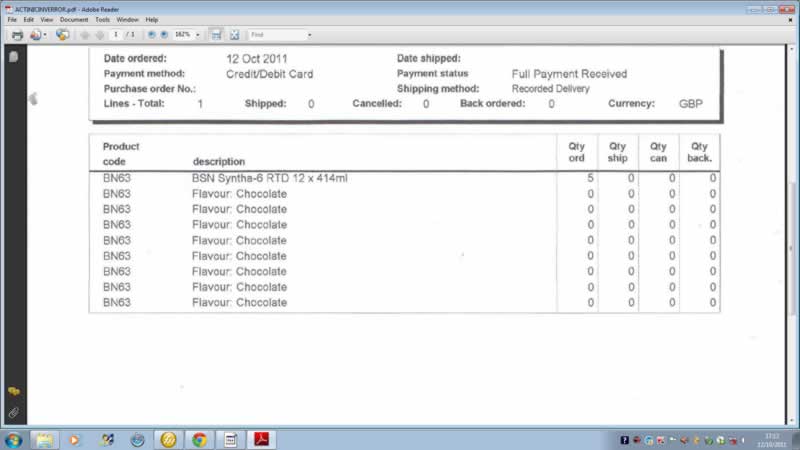Image resolution: width=800 pixels, height=450 pixels.
Task: Go to the next page arrow
Action: coord(99,34)
